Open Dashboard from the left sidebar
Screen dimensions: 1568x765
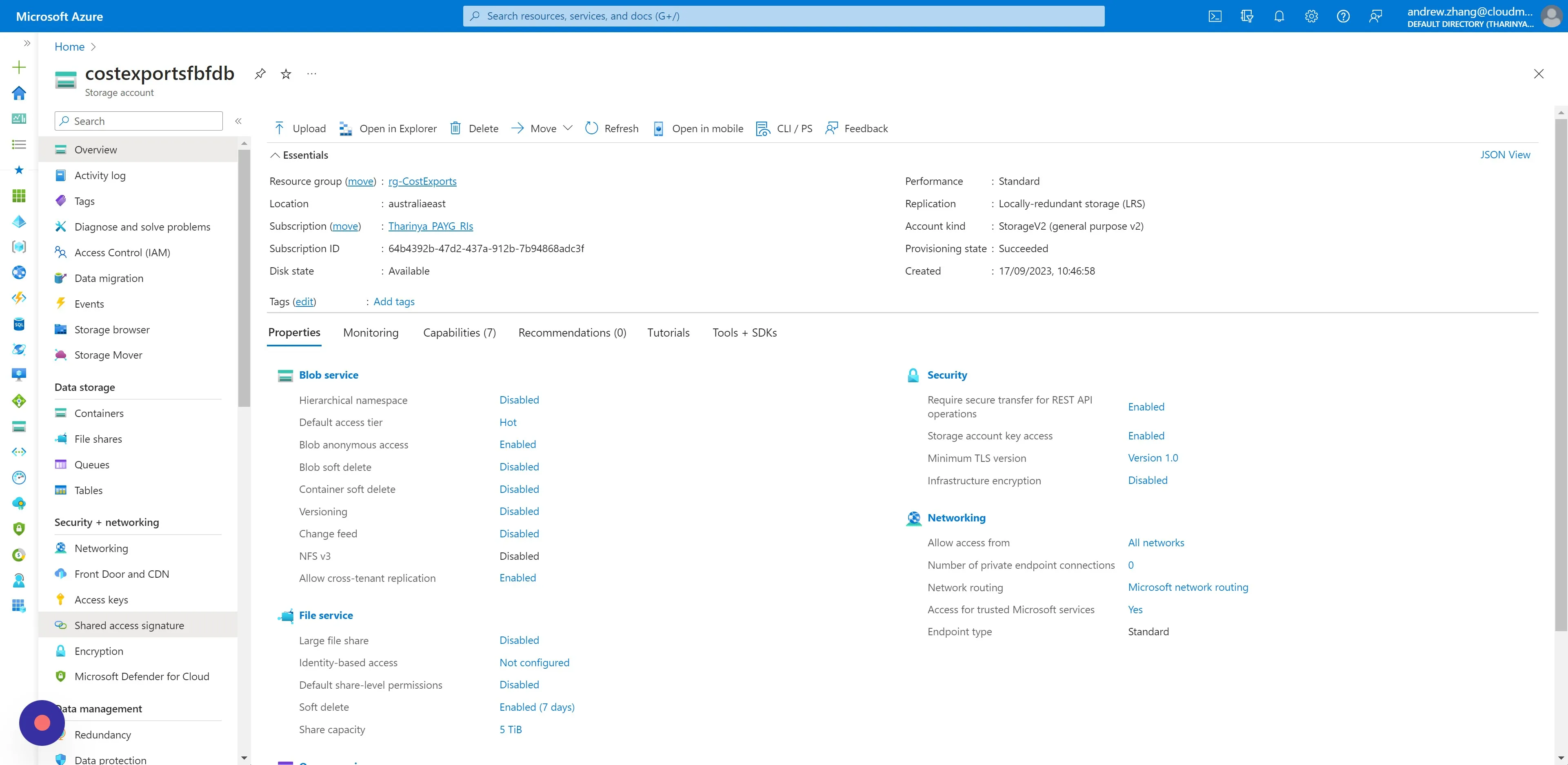pos(19,118)
